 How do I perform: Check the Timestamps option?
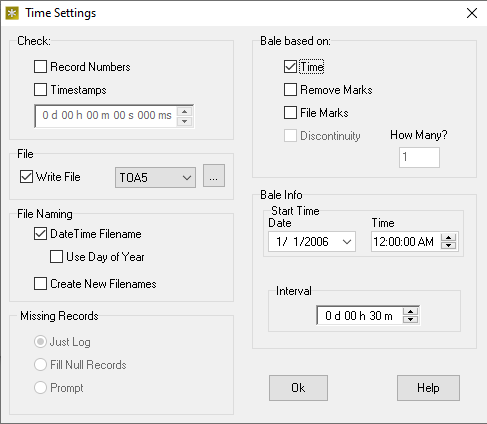(40, 90)
